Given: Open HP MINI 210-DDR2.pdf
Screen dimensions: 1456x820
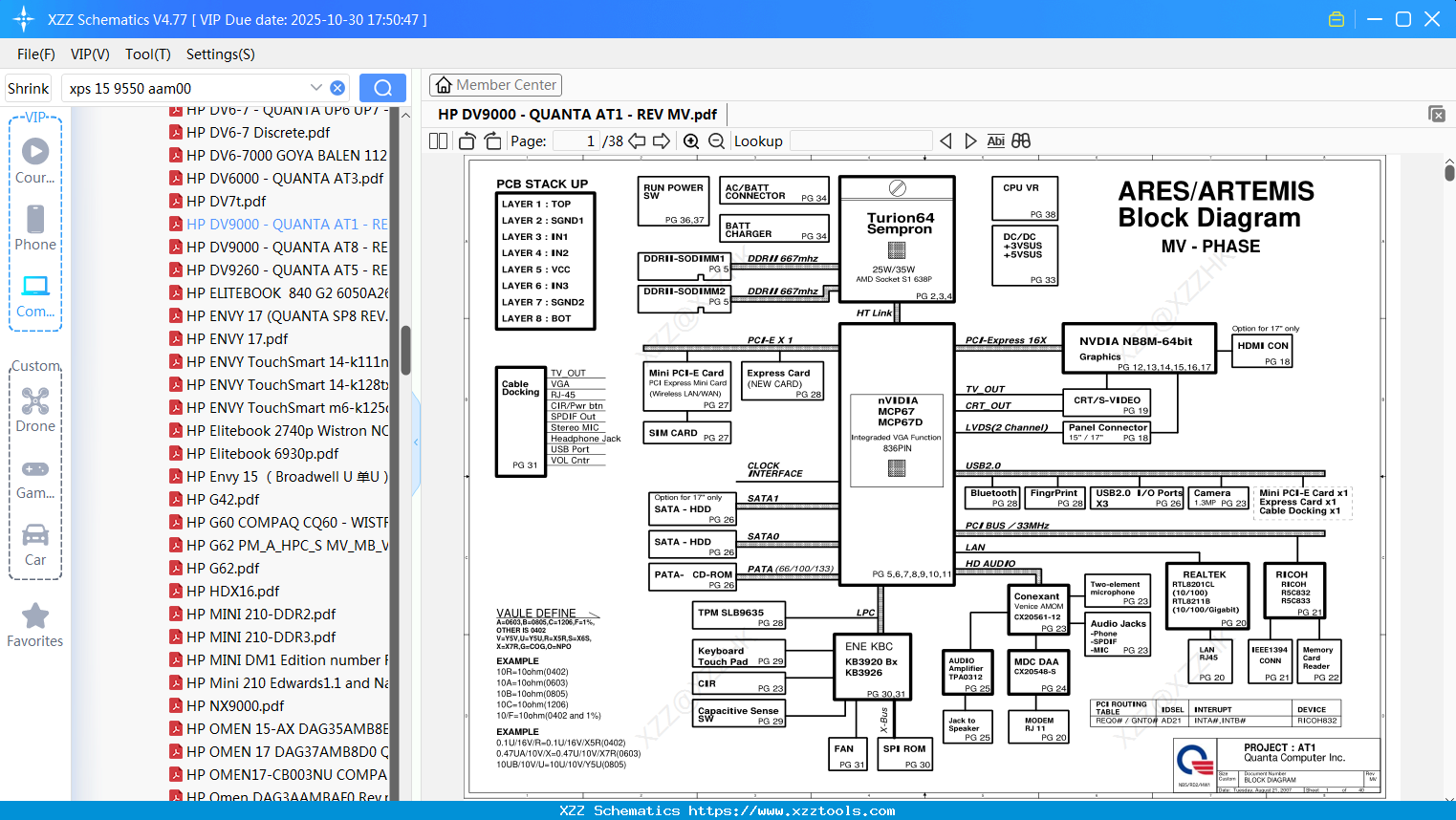Looking at the screenshot, I should tap(261, 615).
